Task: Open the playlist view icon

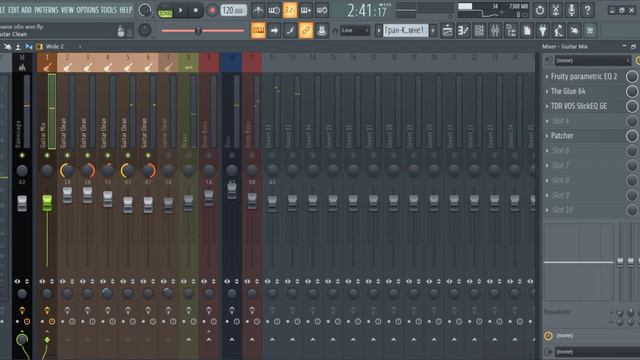Action: point(447,31)
